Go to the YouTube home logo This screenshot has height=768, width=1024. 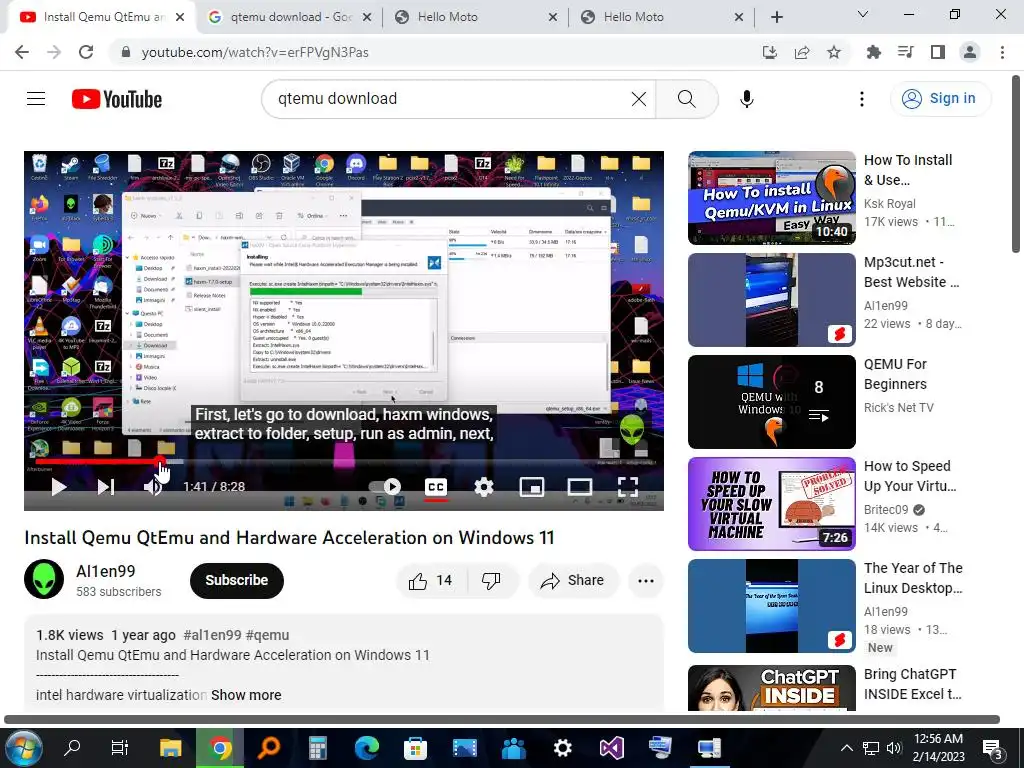[116, 99]
